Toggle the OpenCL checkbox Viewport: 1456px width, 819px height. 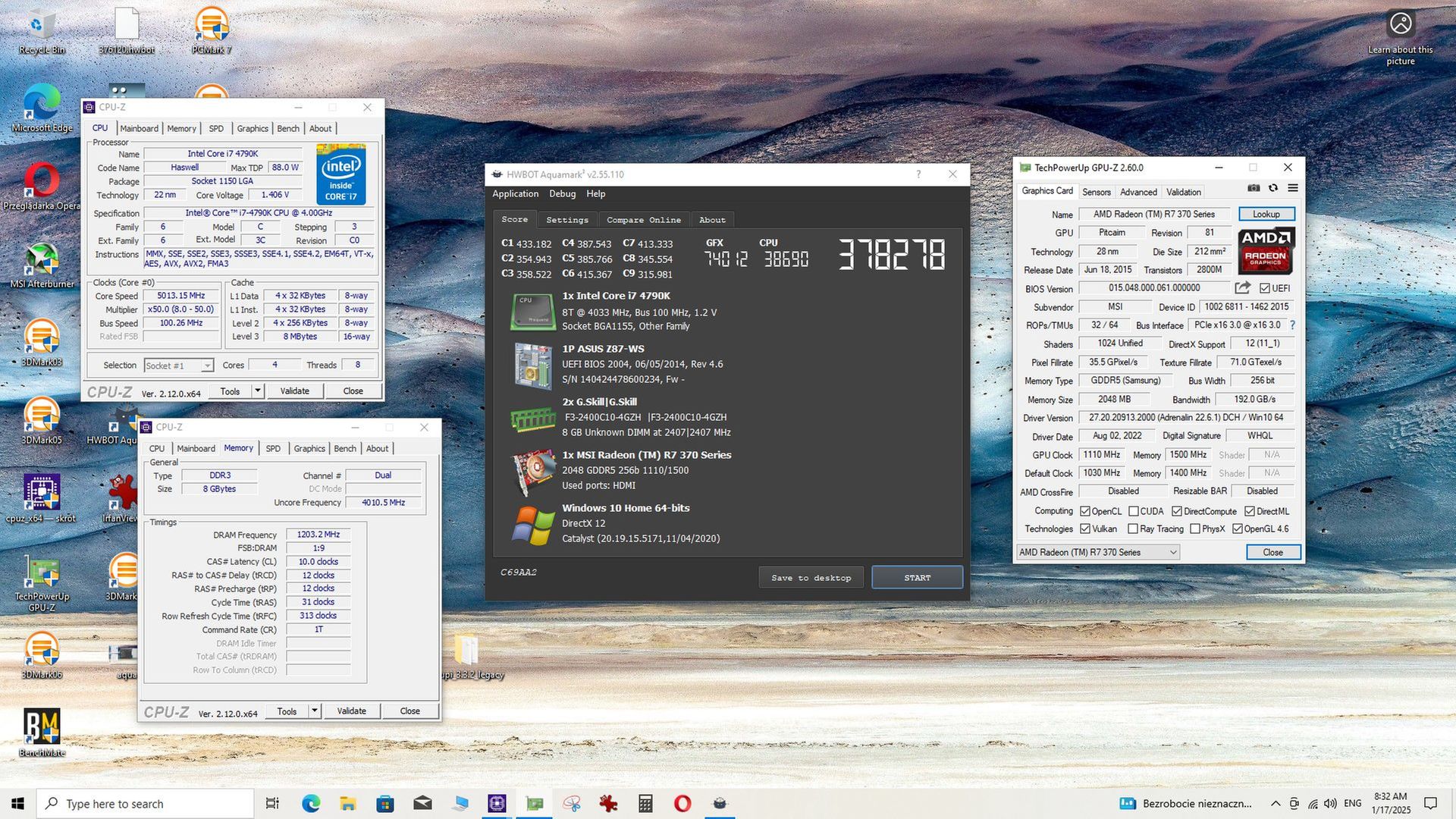1085,511
